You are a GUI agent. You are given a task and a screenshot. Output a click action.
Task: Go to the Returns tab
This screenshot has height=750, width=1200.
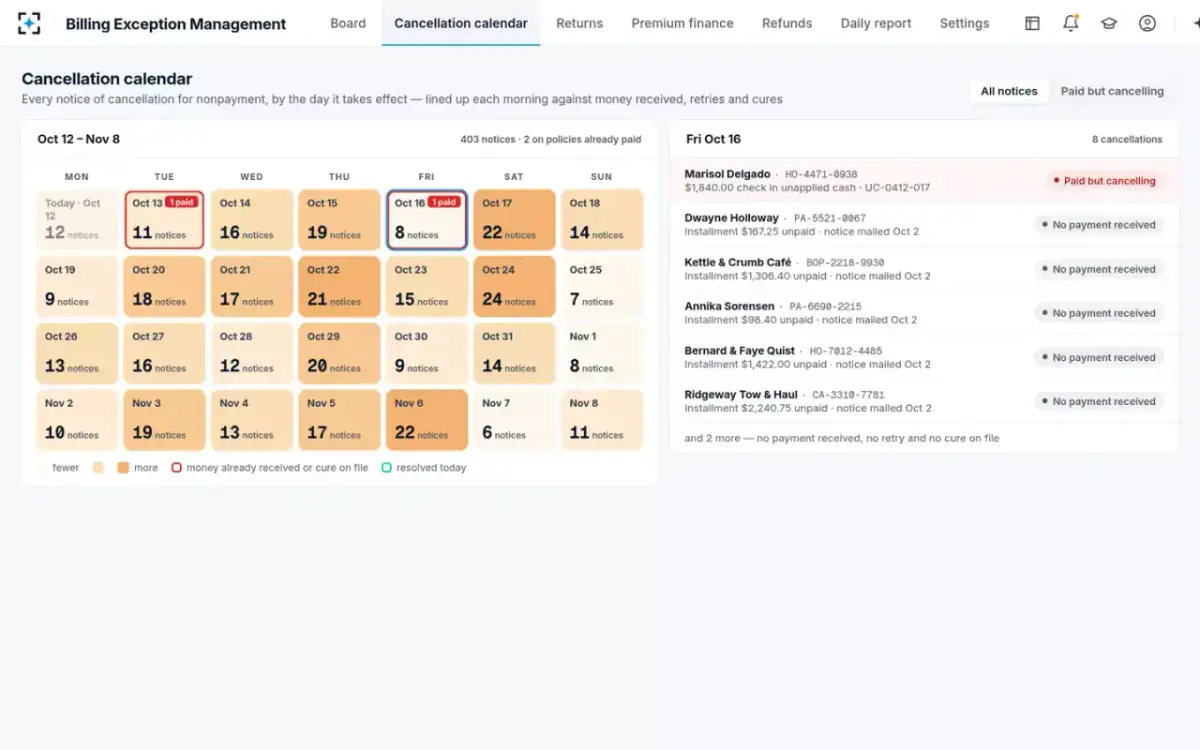pyautogui.click(x=580, y=23)
